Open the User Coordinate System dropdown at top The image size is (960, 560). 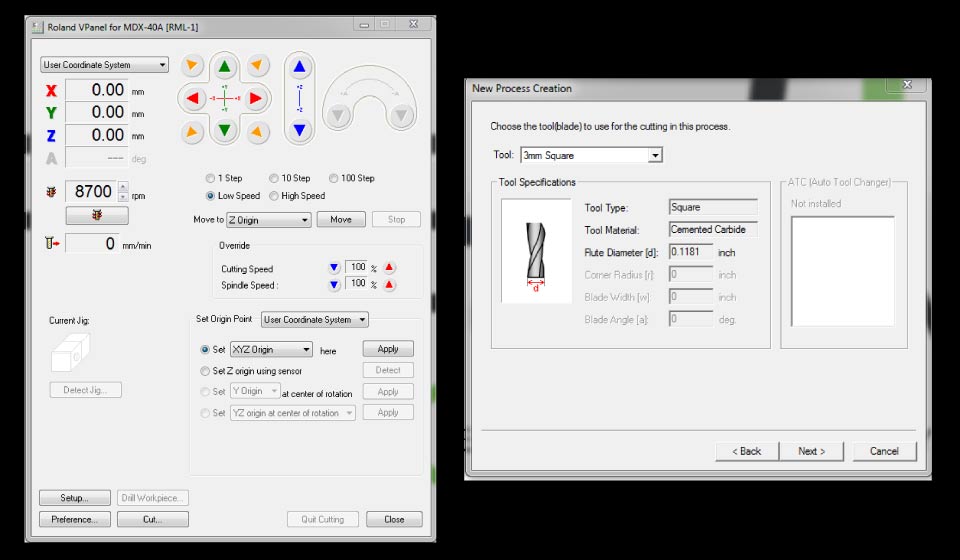(105, 65)
